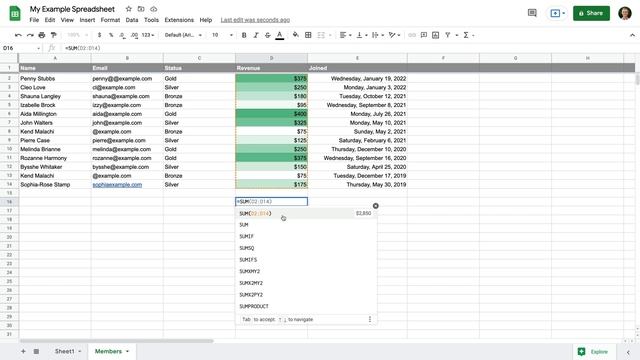Format as currency with dollar icon

tap(99, 35)
